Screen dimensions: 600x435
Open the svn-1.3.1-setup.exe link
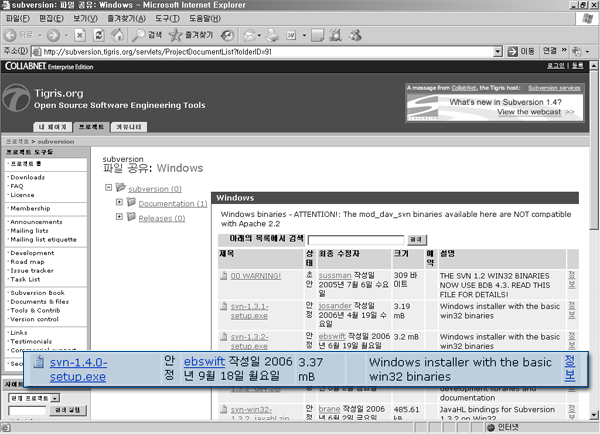point(249,311)
